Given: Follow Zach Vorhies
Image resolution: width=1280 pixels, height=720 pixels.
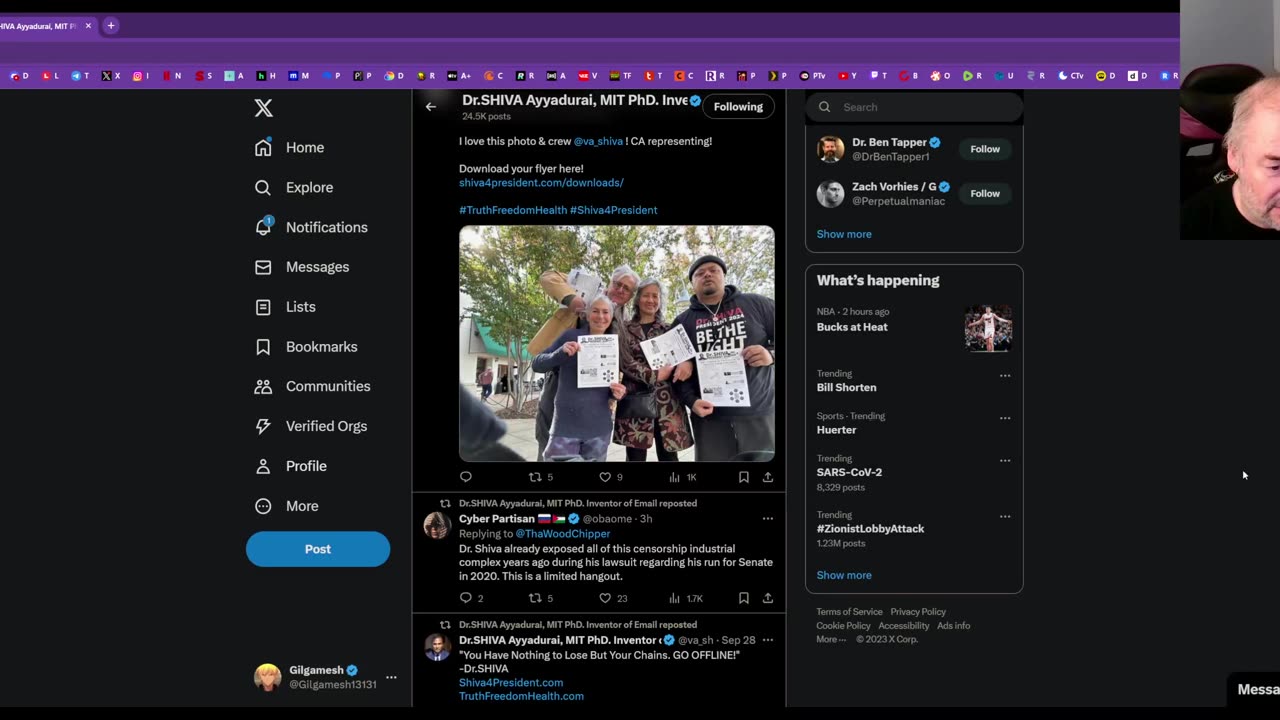Looking at the screenshot, I should [x=985, y=194].
